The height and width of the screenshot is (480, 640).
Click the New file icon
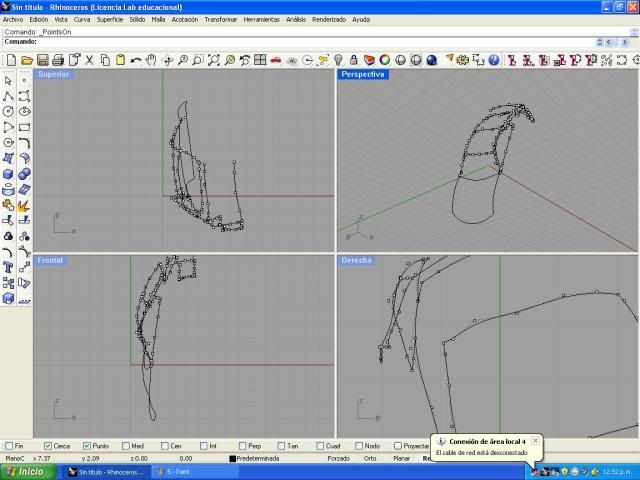pyautogui.click(x=11, y=60)
